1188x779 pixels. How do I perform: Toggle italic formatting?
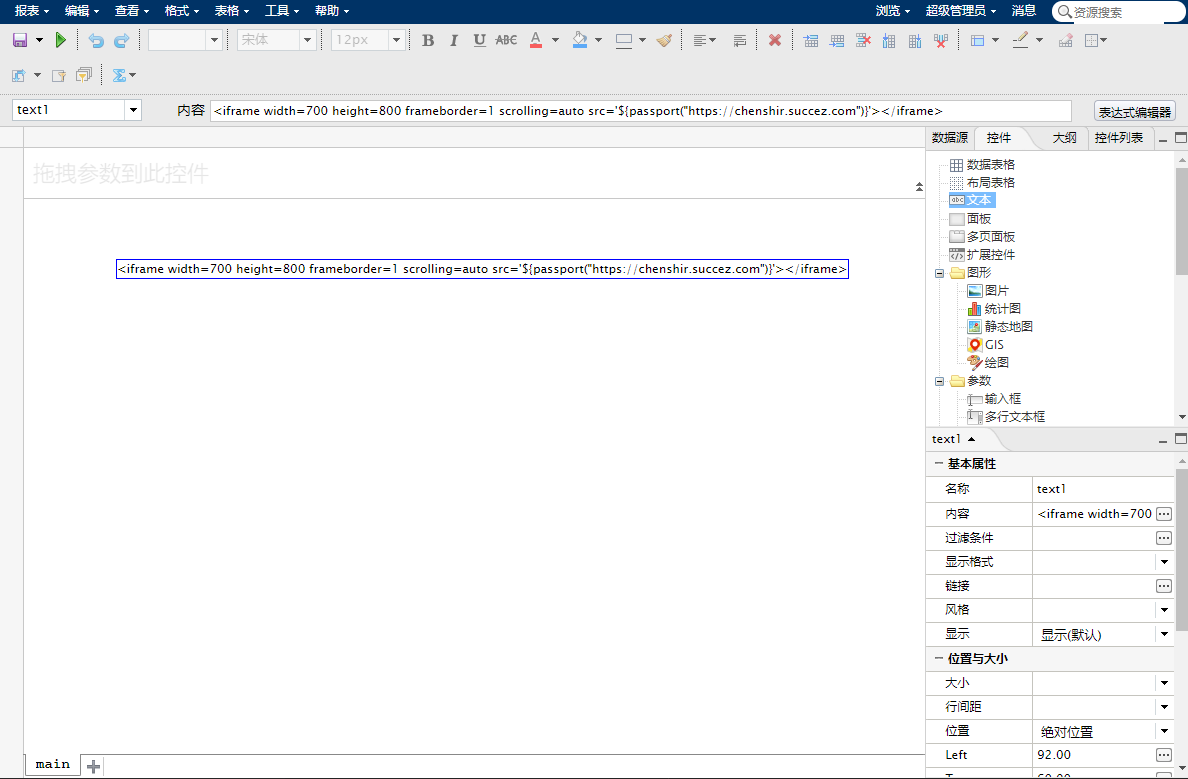(x=454, y=40)
